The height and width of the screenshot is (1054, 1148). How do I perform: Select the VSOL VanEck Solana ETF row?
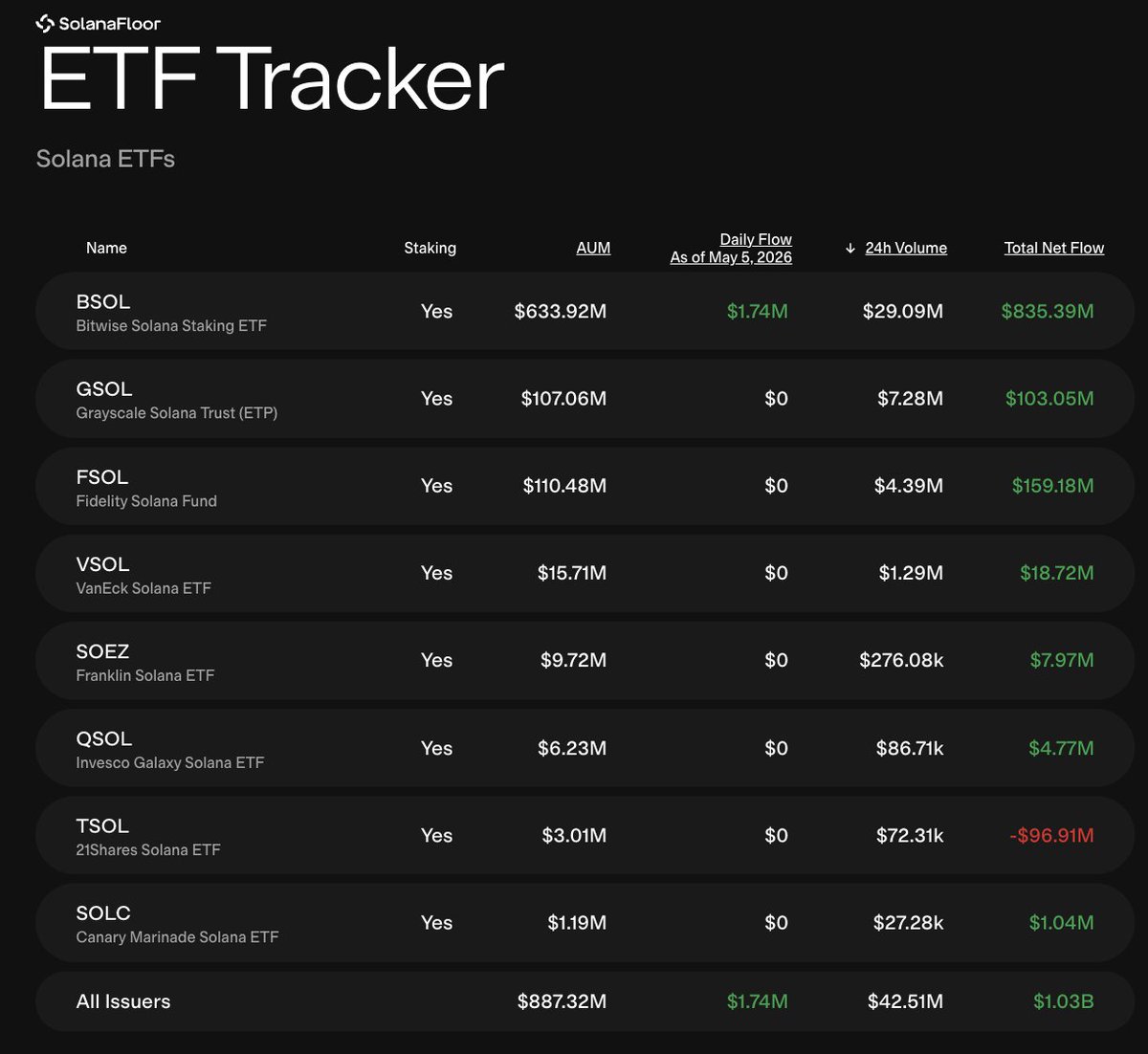(x=585, y=574)
